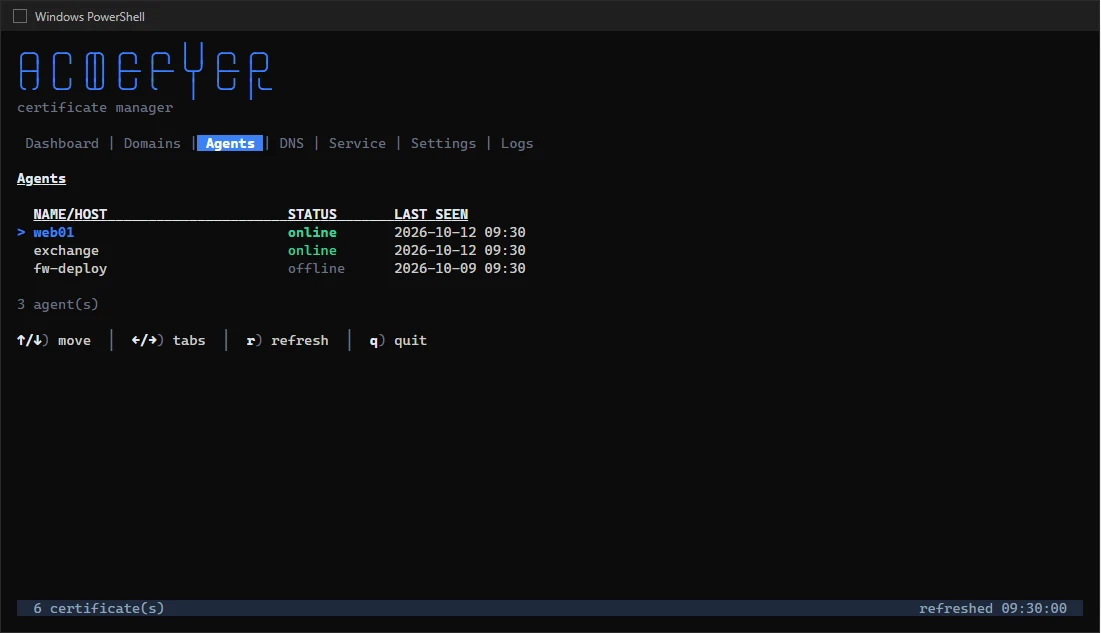
Task: Open the Dashboard tab
Action: coord(62,143)
